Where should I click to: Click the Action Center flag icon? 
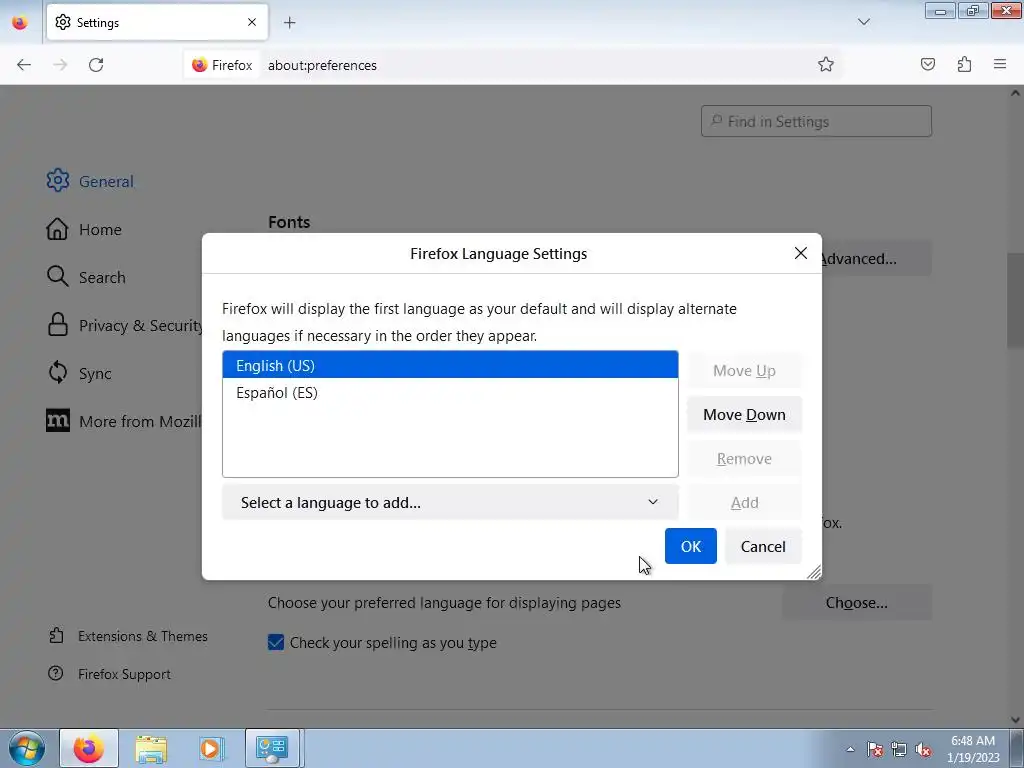[x=874, y=749]
